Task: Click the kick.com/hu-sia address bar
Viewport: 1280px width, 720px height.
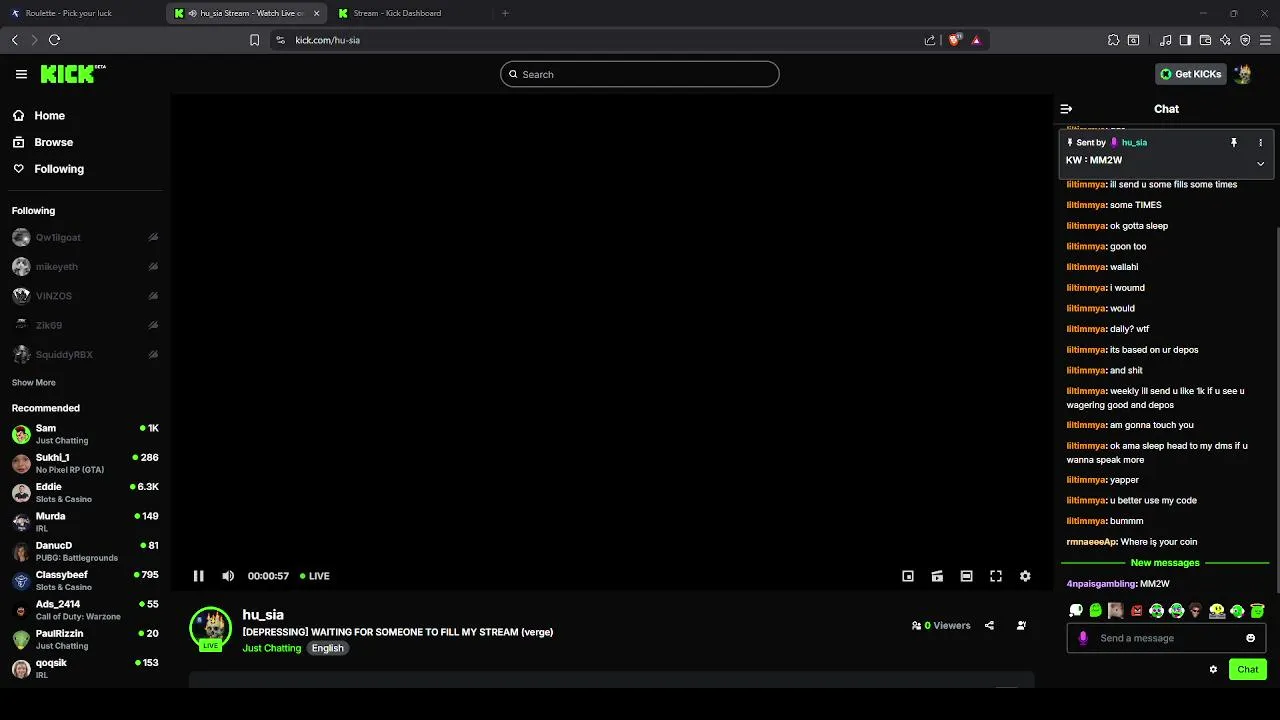Action: [x=600, y=40]
